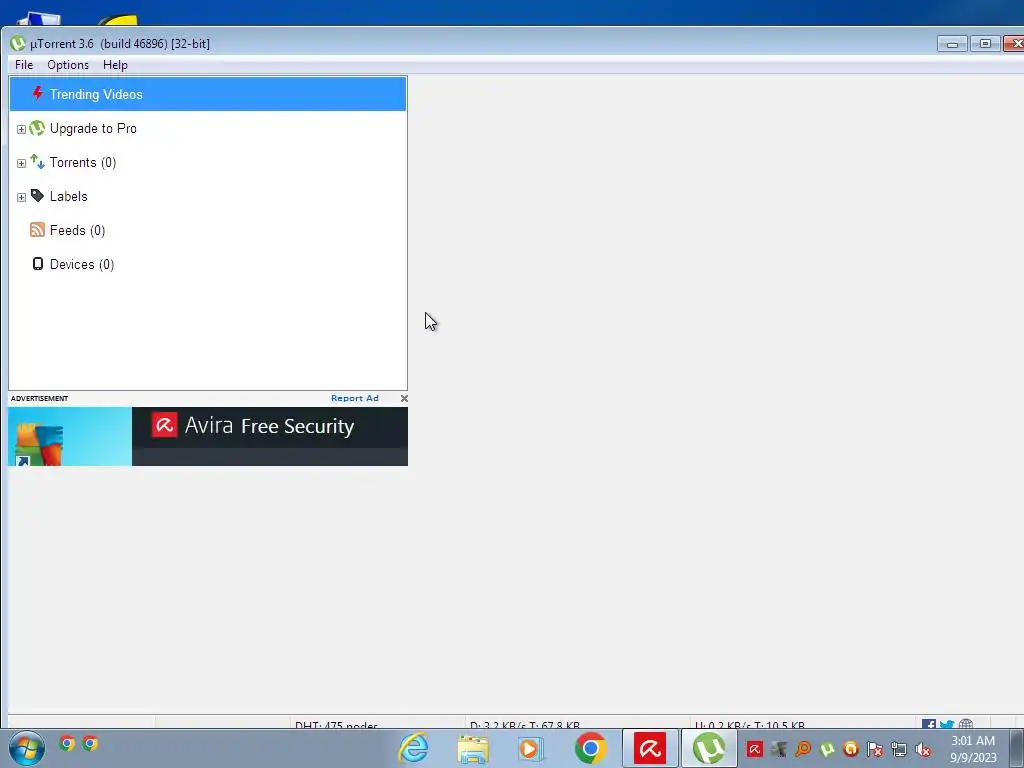
Task: Click the muted volume tray icon
Action: pos(923,749)
